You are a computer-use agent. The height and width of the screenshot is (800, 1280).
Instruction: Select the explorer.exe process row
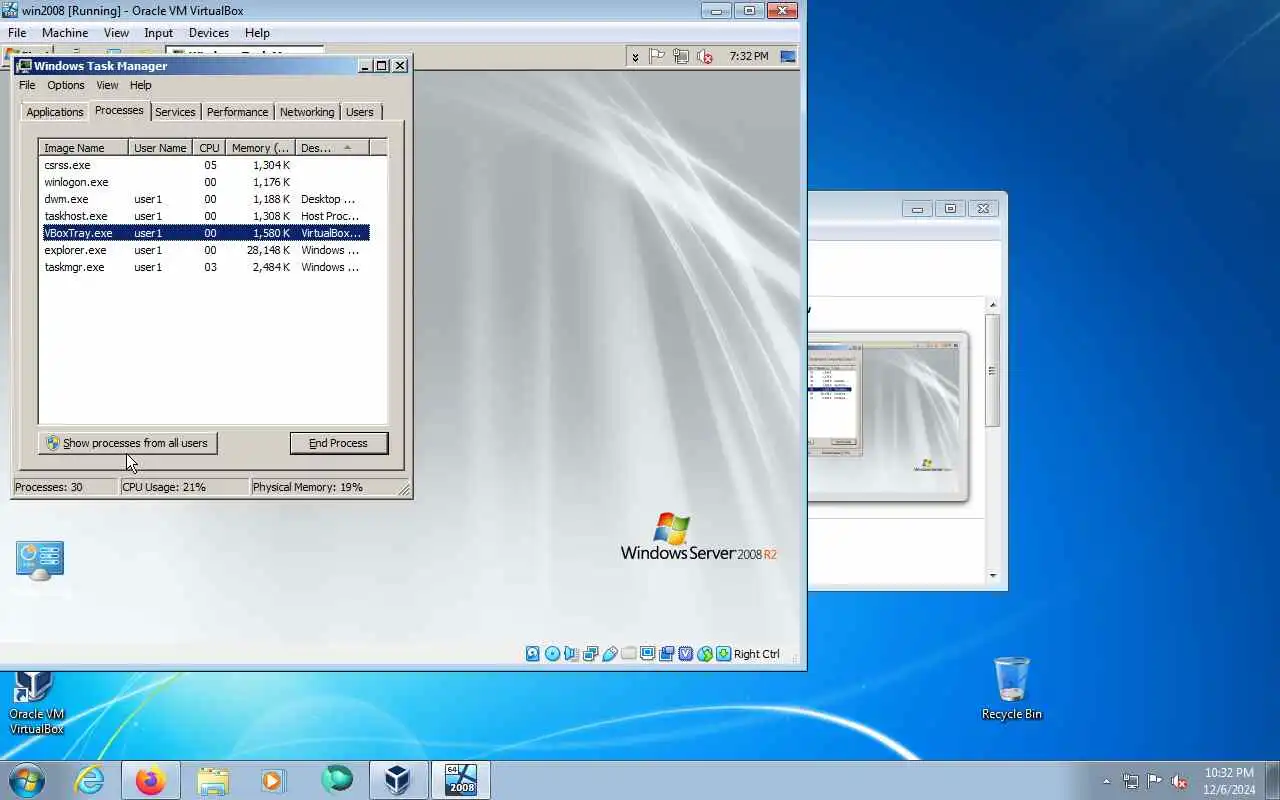(x=204, y=250)
